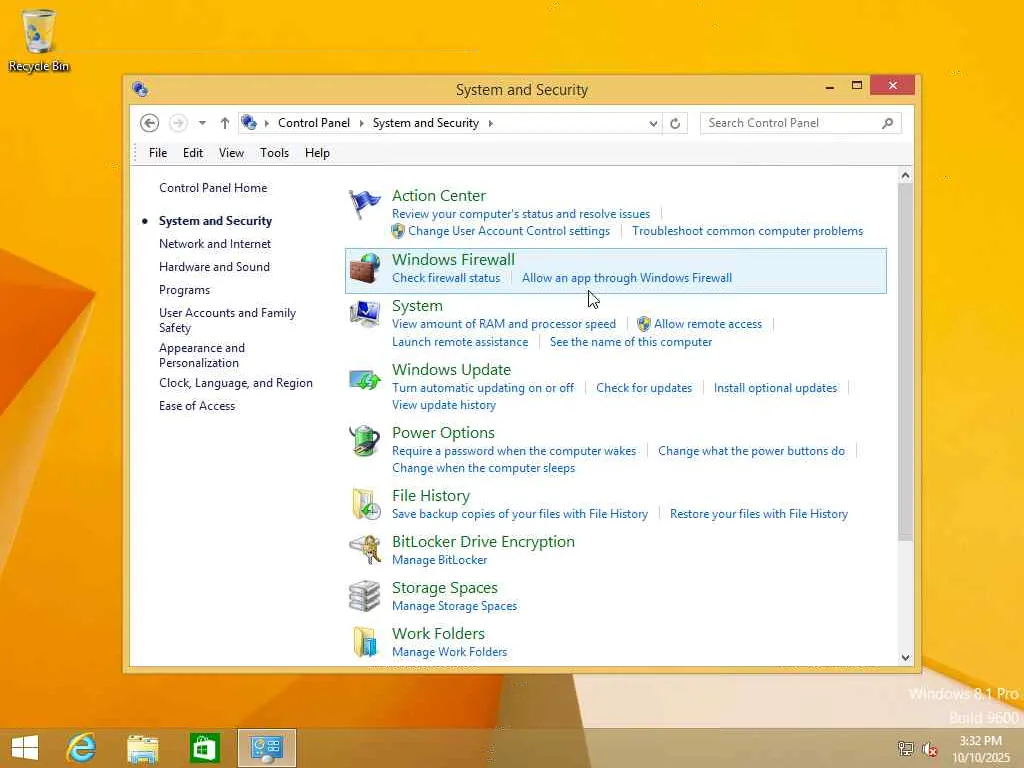The width and height of the screenshot is (1024, 768).
Task: Click Check for updates link
Action: [644, 388]
